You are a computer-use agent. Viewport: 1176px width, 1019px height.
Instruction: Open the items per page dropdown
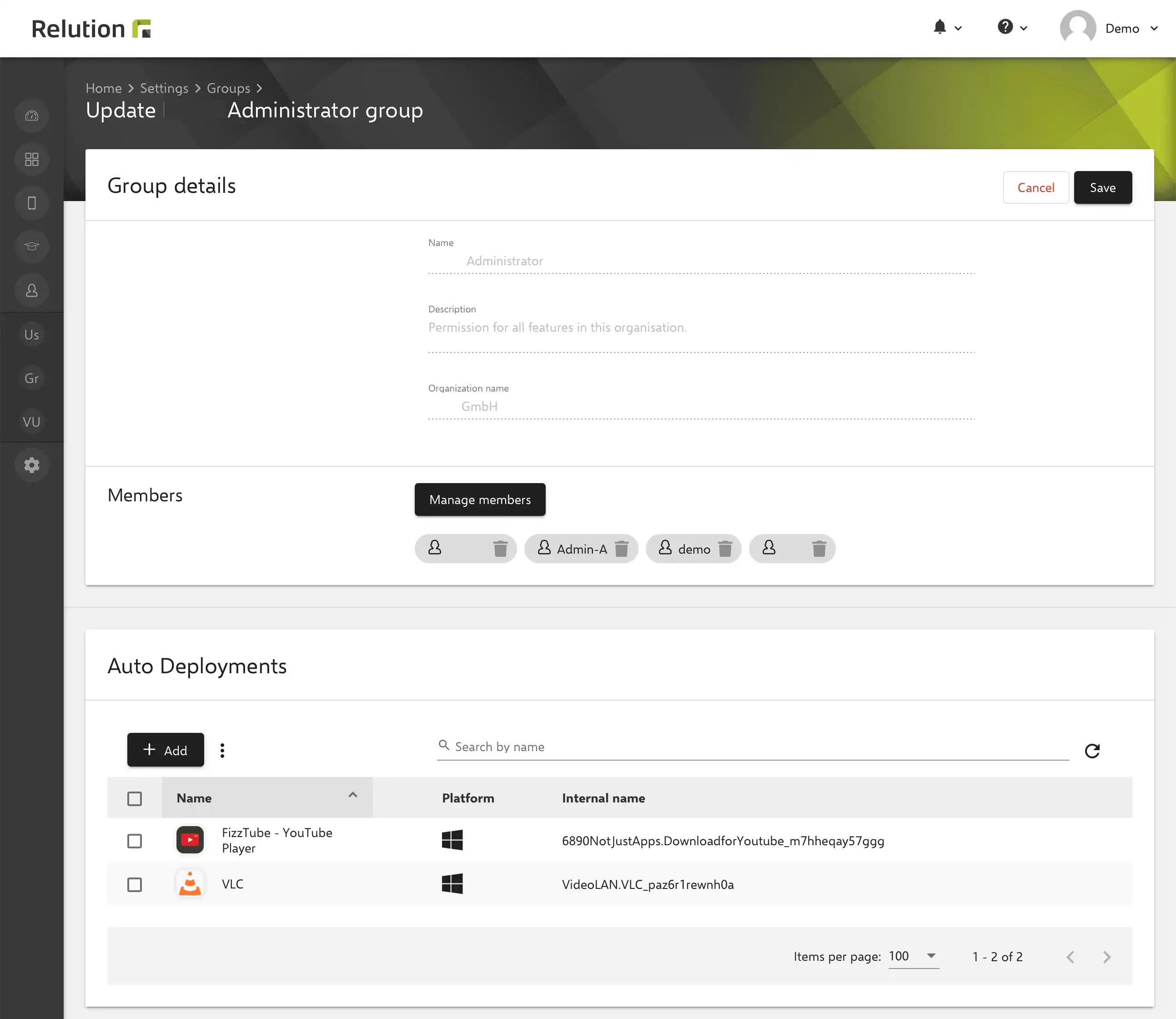(x=914, y=956)
